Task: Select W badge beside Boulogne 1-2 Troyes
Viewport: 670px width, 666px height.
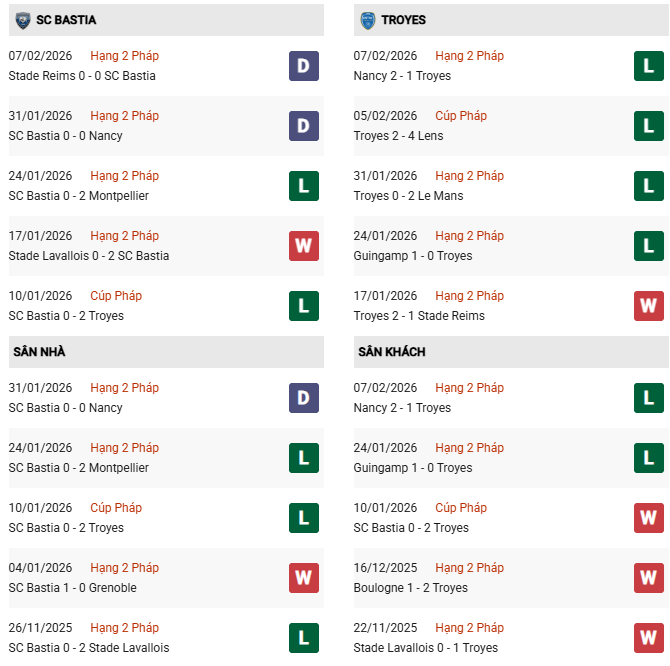Action: point(648,578)
